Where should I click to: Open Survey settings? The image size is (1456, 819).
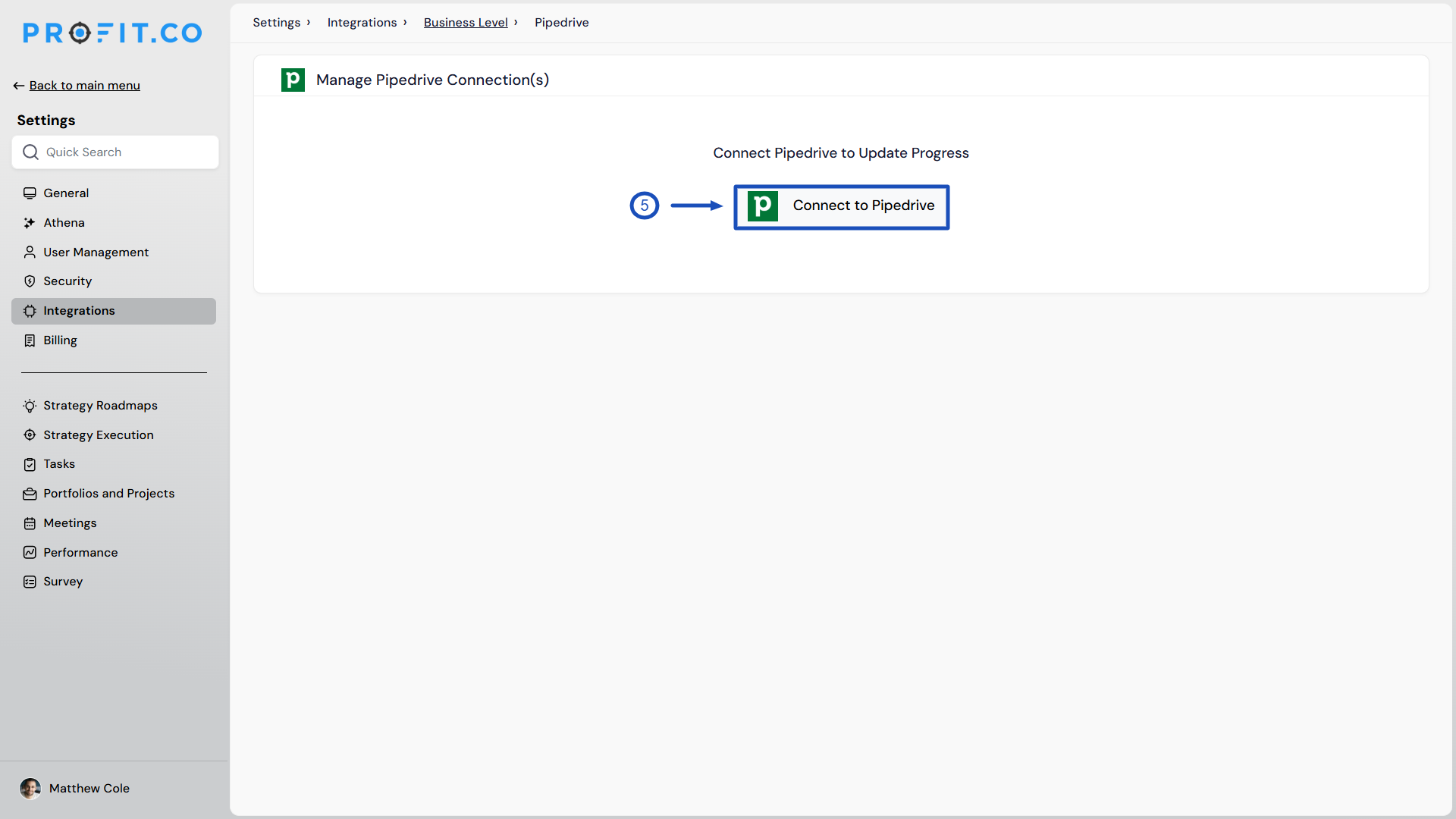click(x=114, y=582)
